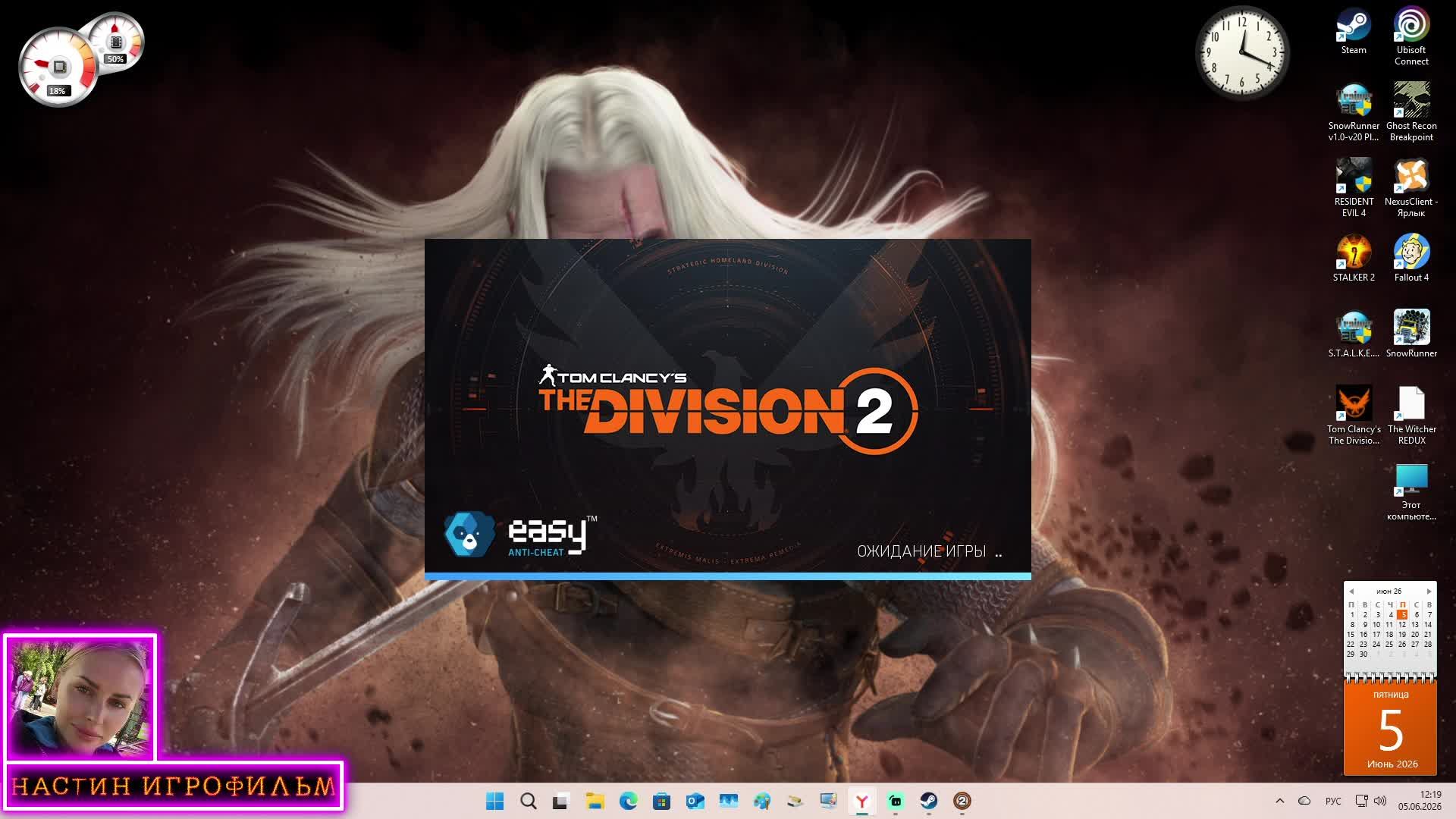Switch input language РУС
Viewport: 1456px width, 819px height.
(x=1333, y=801)
